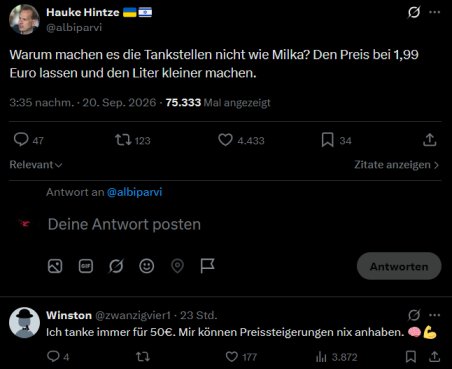The height and width of the screenshot is (369, 452).
Task: Open the GIF picker in the reply toolbar
Action: pyautogui.click(x=86, y=266)
